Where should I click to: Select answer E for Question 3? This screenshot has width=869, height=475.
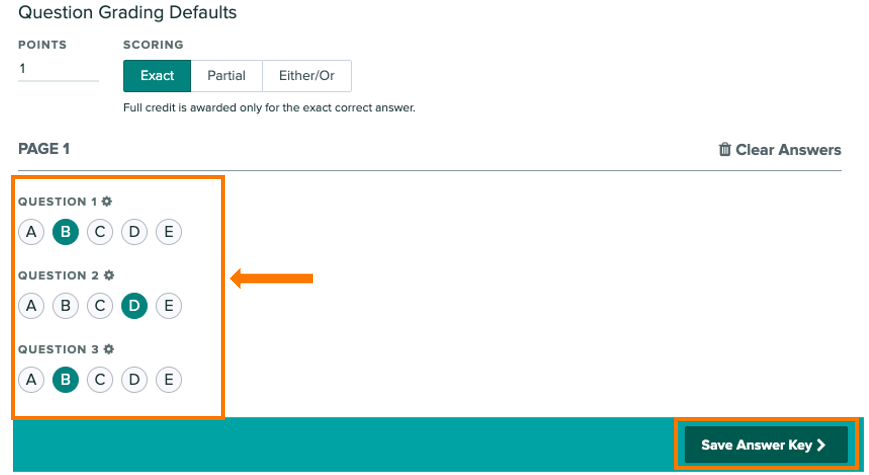tap(168, 380)
